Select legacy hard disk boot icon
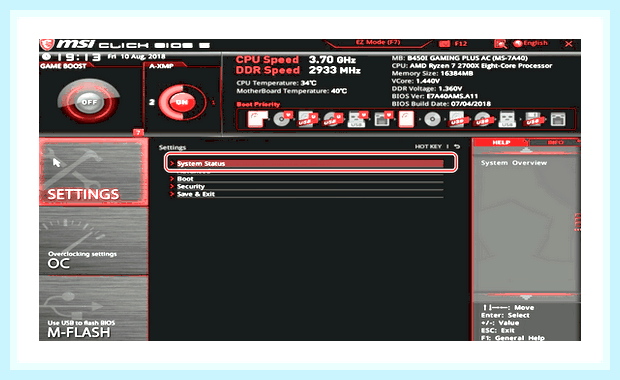The height and width of the screenshot is (380, 620). pos(406,119)
